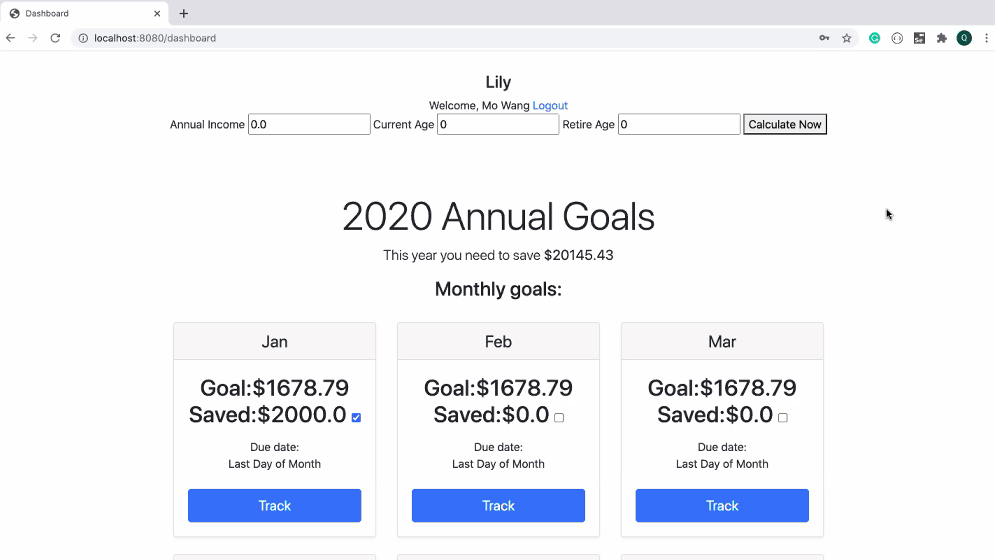Click the Retire Age input field
Viewport: 995px width, 560px height.
tap(679, 125)
